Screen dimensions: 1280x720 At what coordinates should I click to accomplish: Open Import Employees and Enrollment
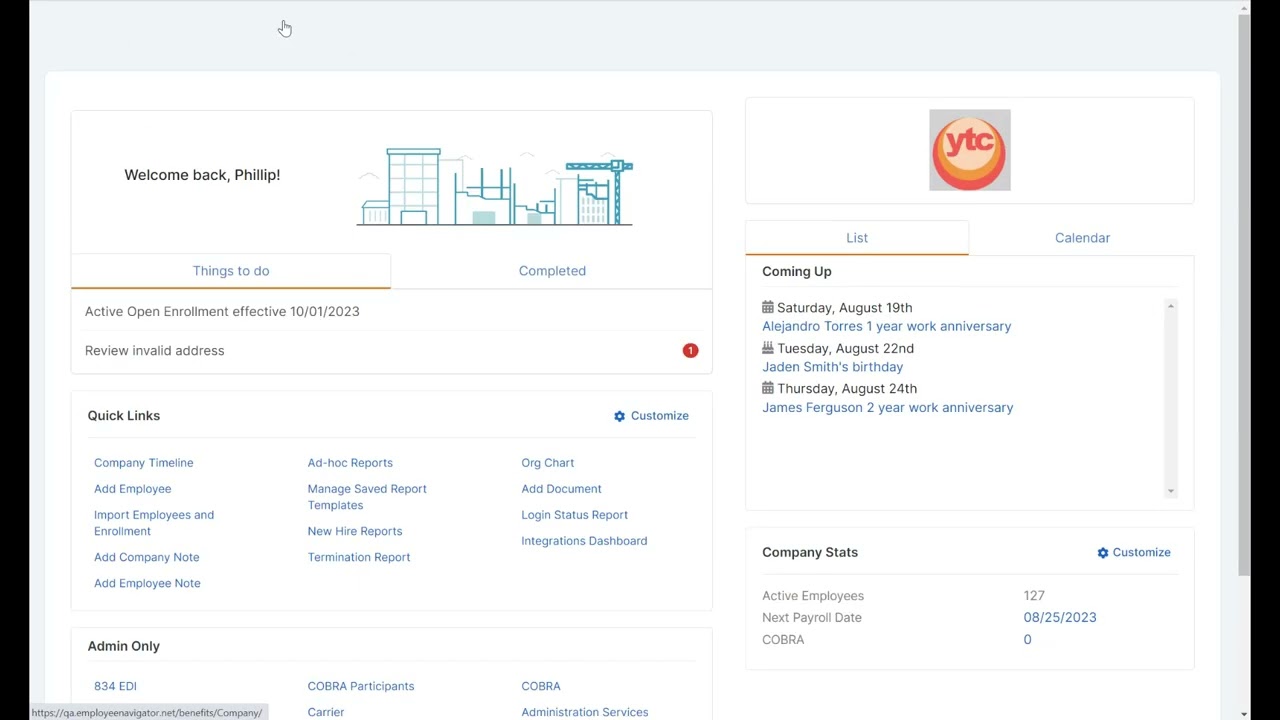click(154, 523)
